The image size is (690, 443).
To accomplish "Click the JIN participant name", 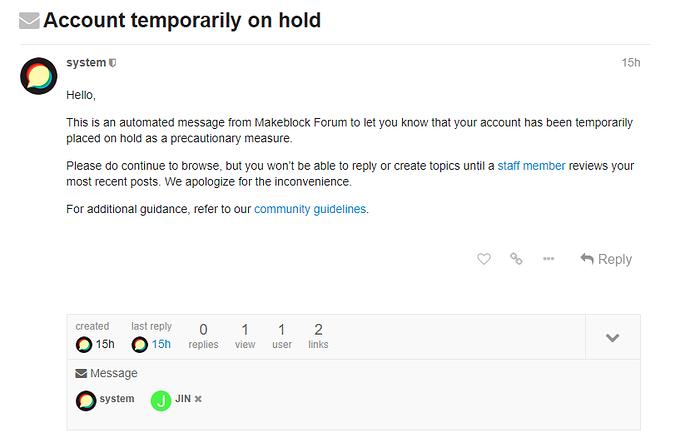I will click(183, 399).
